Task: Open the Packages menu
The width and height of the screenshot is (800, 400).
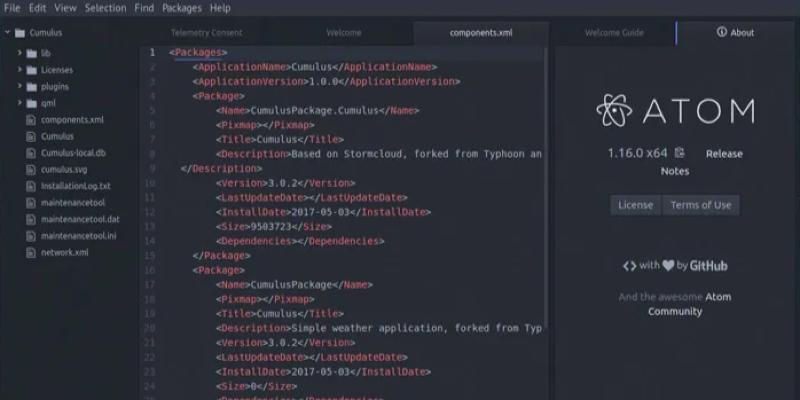Action: pos(181,8)
